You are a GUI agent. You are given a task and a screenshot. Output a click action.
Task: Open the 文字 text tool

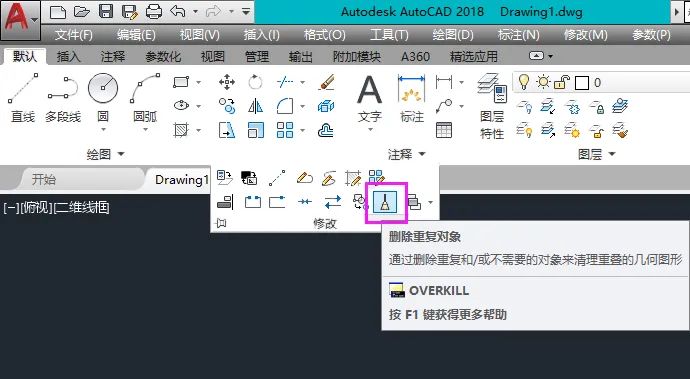coord(370,102)
